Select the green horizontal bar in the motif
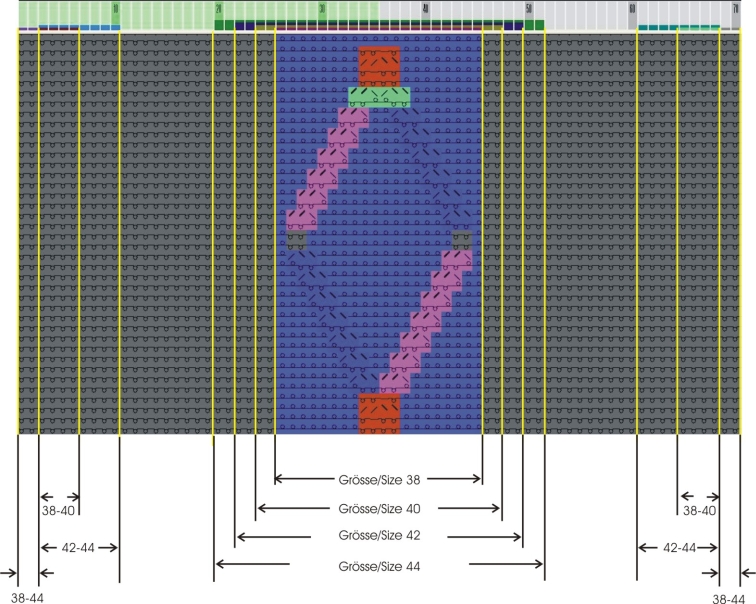Image resolution: width=756 pixels, height=604 pixels. click(x=379, y=96)
